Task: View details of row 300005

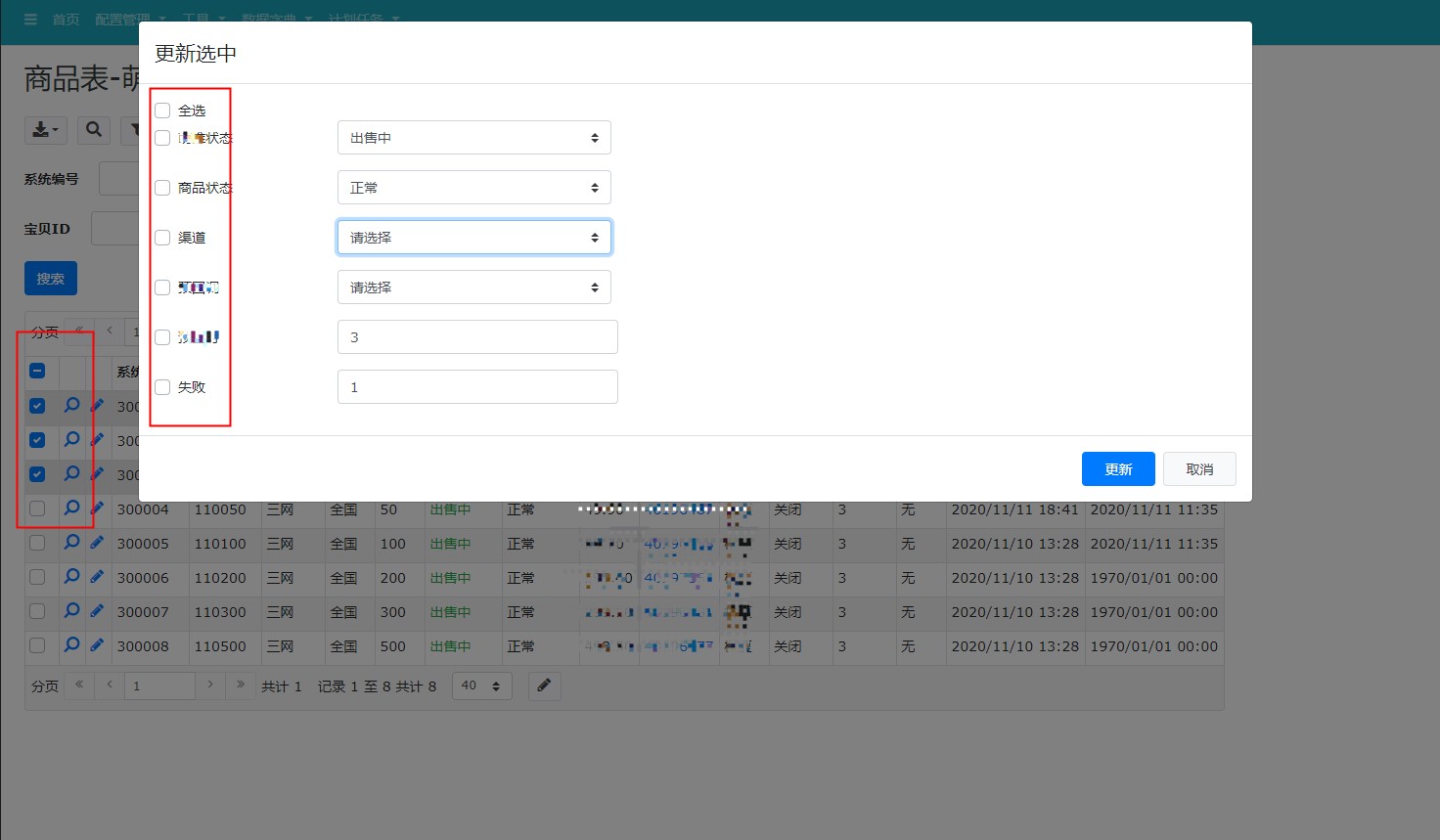Action: click(71, 543)
